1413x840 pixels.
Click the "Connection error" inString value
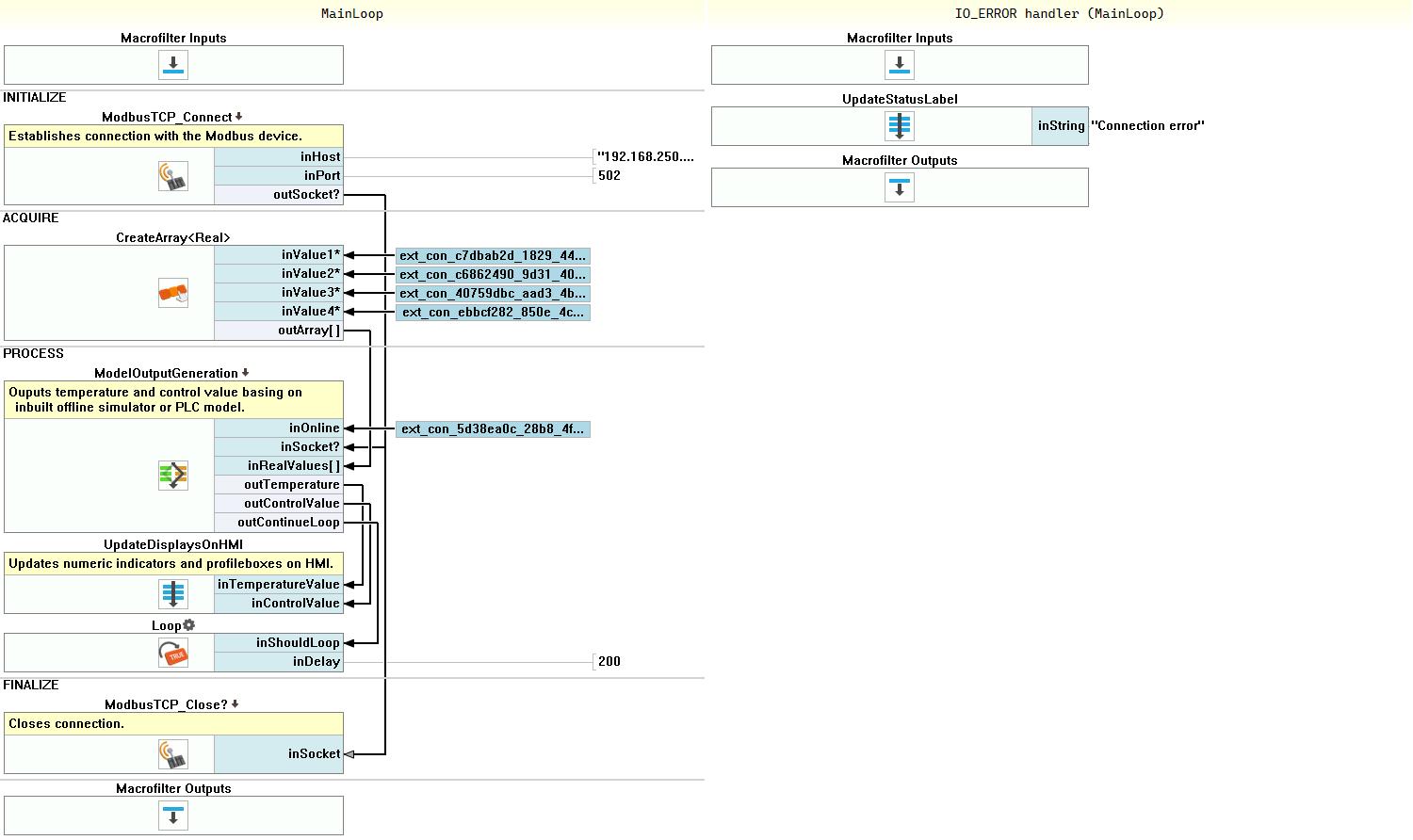coord(1147,126)
